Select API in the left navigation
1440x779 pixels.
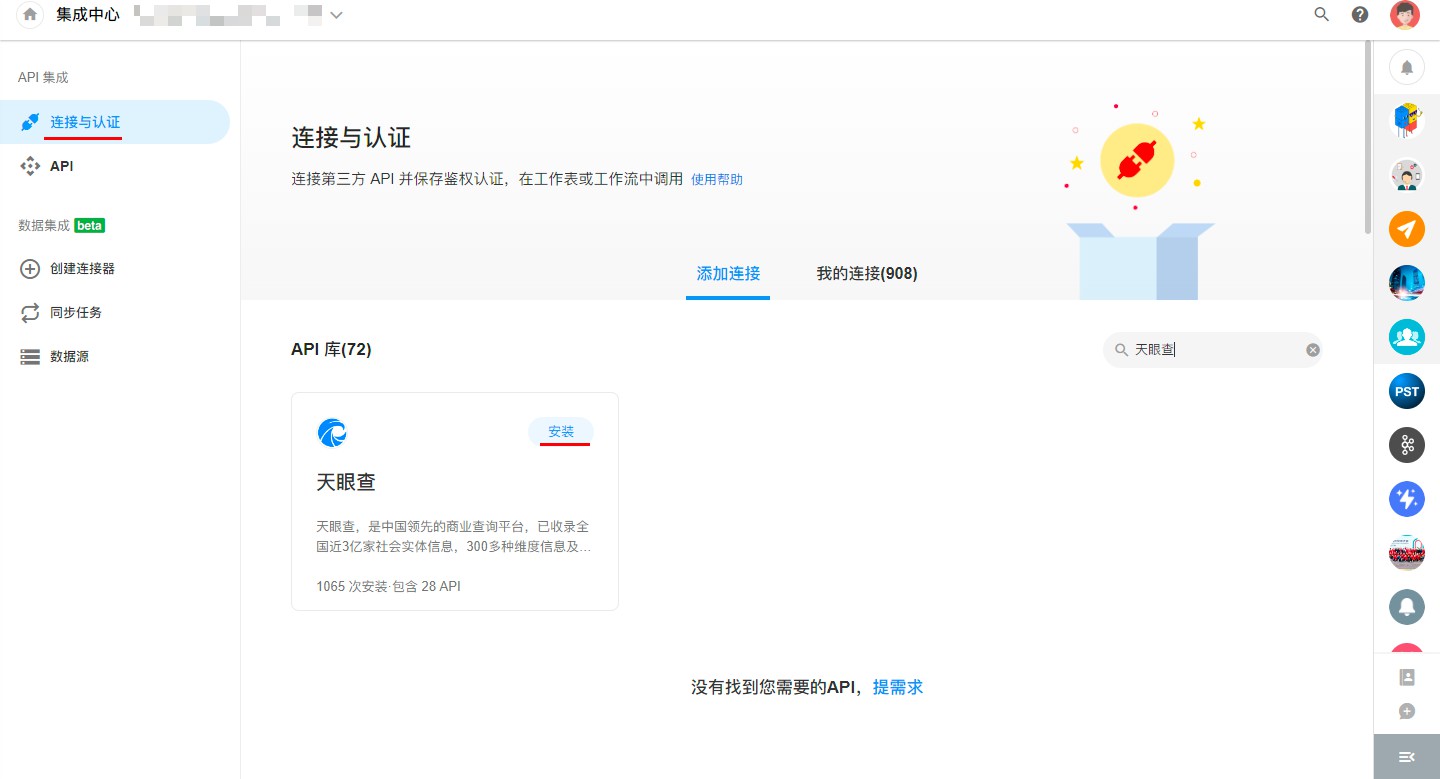coord(62,166)
